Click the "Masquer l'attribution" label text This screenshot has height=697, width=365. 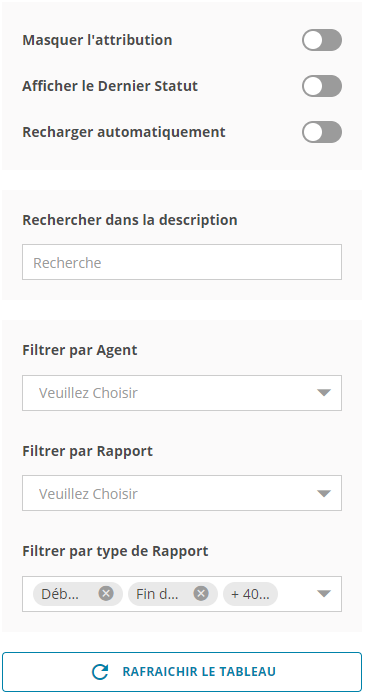click(97, 40)
